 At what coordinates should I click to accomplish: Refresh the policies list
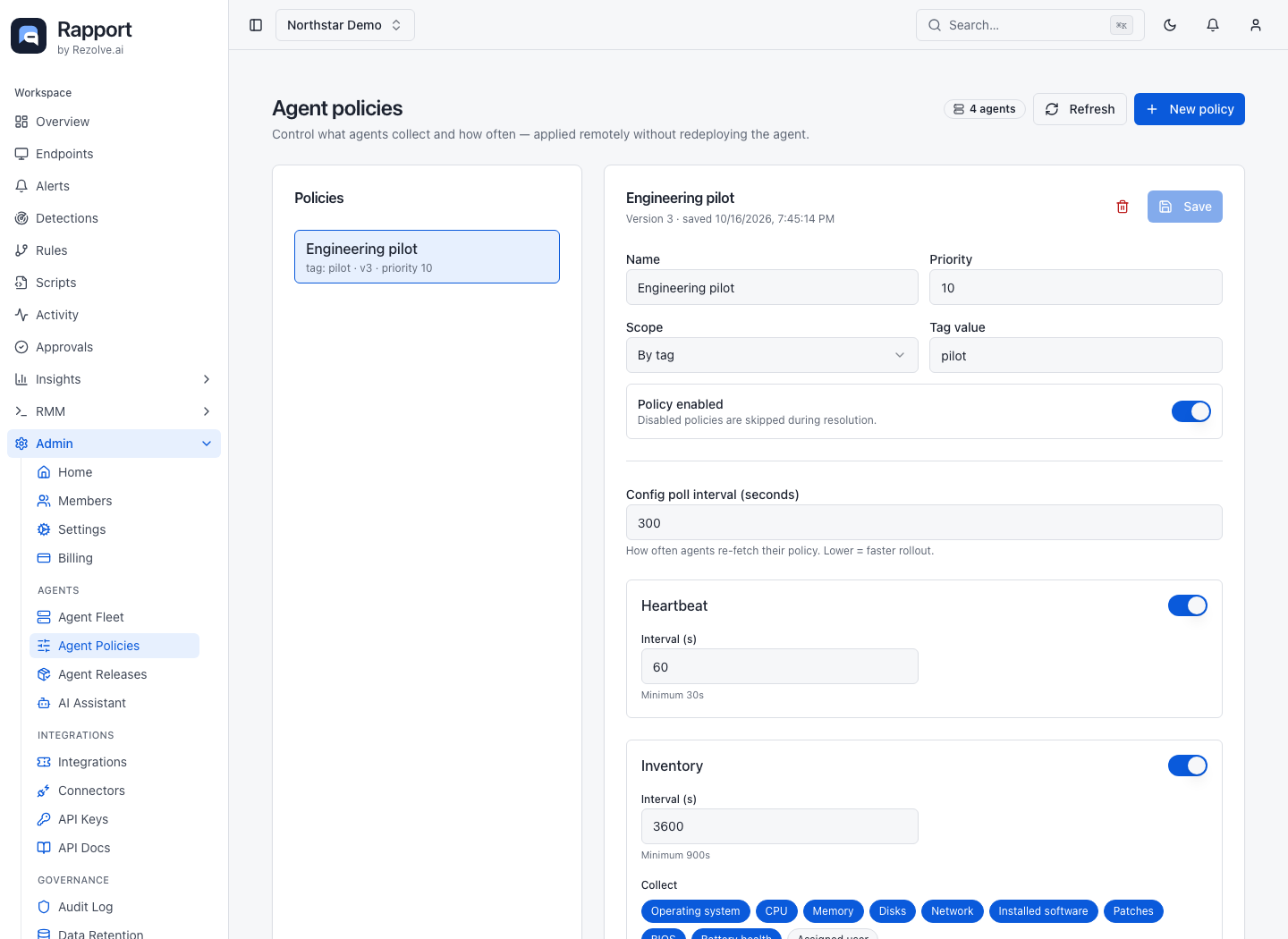(x=1080, y=109)
